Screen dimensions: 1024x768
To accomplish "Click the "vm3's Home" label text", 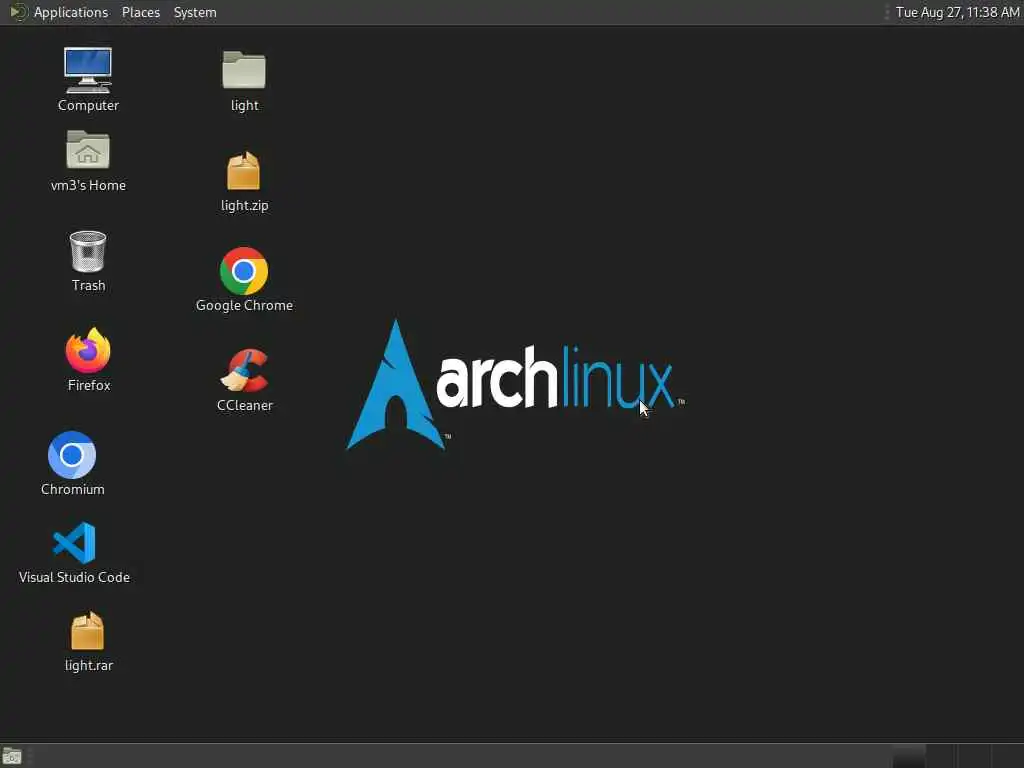I will click(x=88, y=185).
